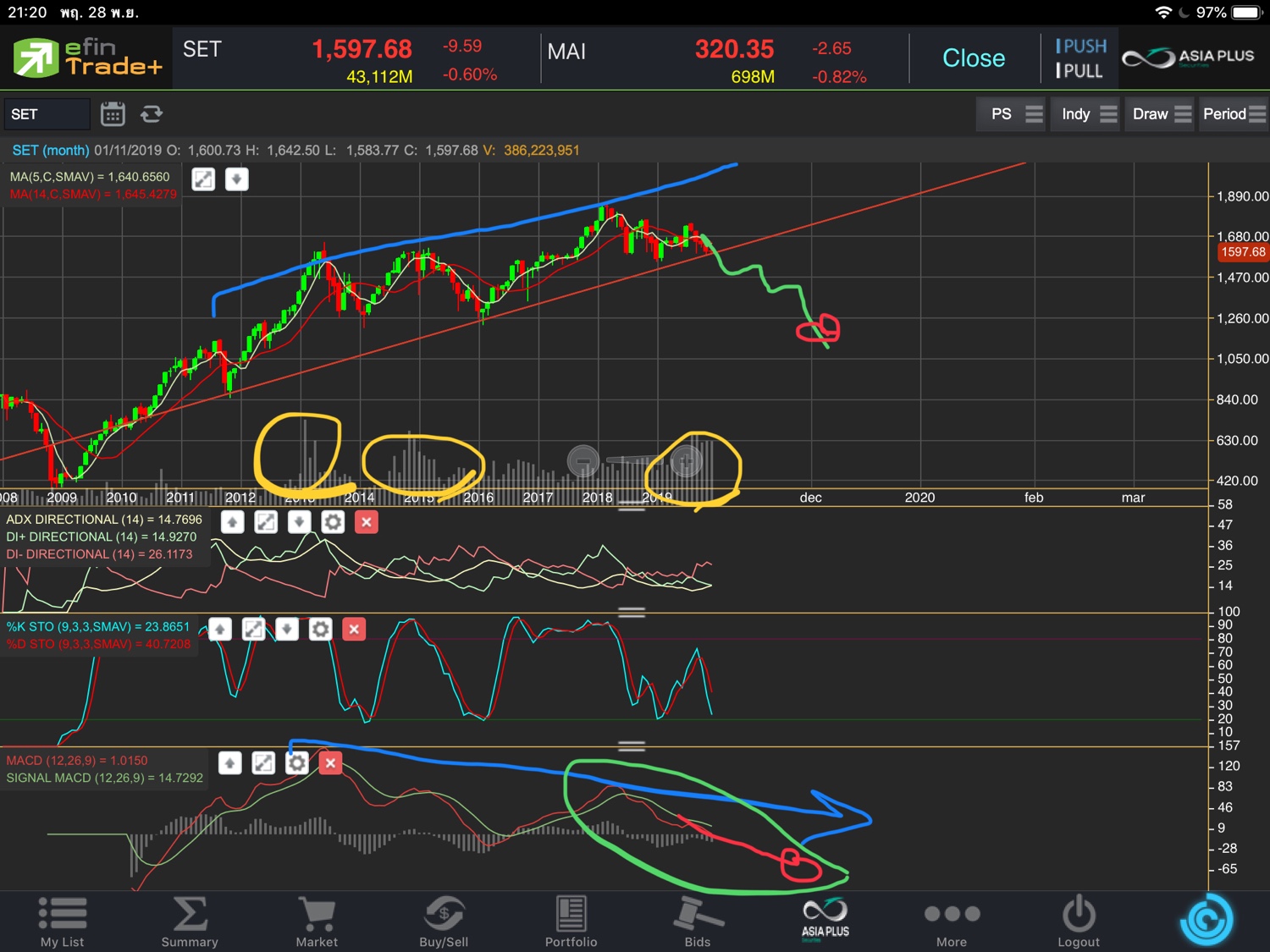Tap the blue circular refresh button
Screen dimensions: 1270x952
[1206, 920]
